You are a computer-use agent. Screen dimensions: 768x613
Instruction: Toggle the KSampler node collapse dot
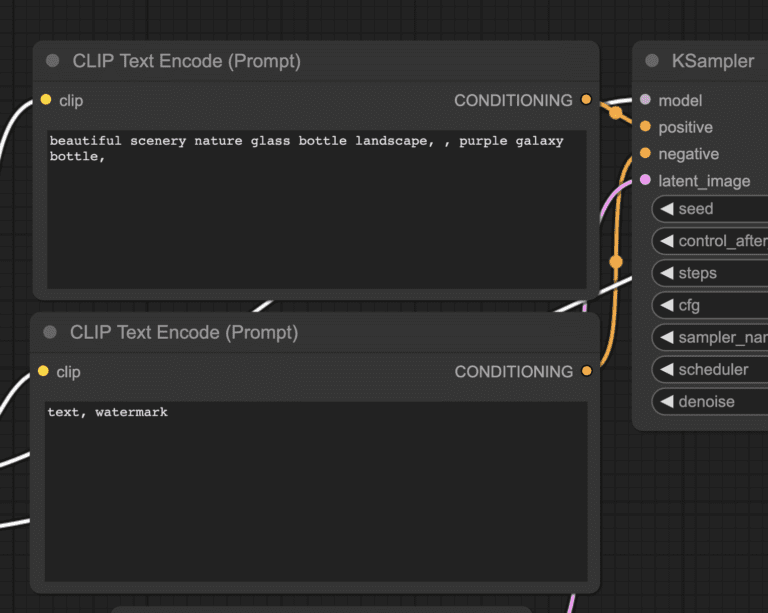tap(652, 61)
